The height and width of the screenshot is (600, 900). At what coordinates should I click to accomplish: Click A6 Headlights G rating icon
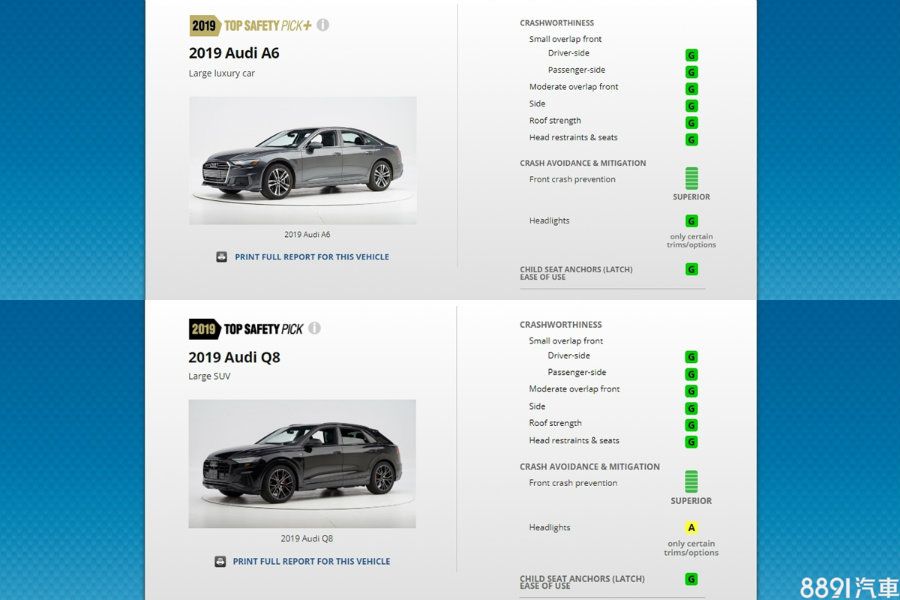[x=692, y=221]
